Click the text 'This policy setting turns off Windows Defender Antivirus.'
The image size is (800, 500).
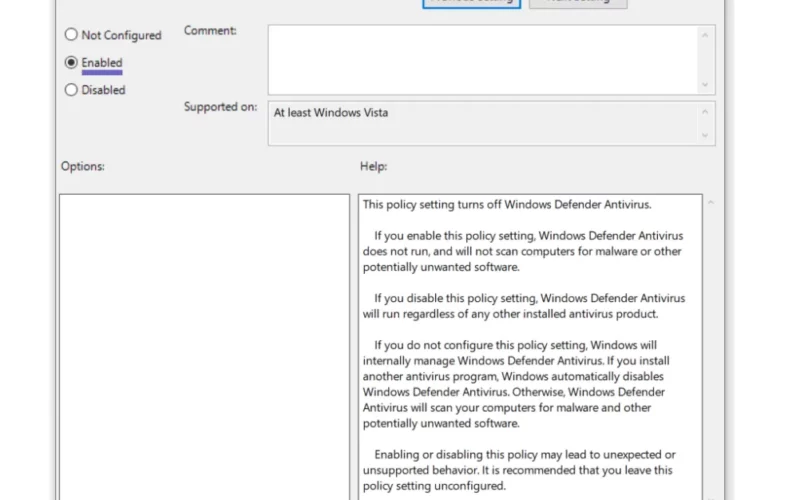[x=507, y=205]
